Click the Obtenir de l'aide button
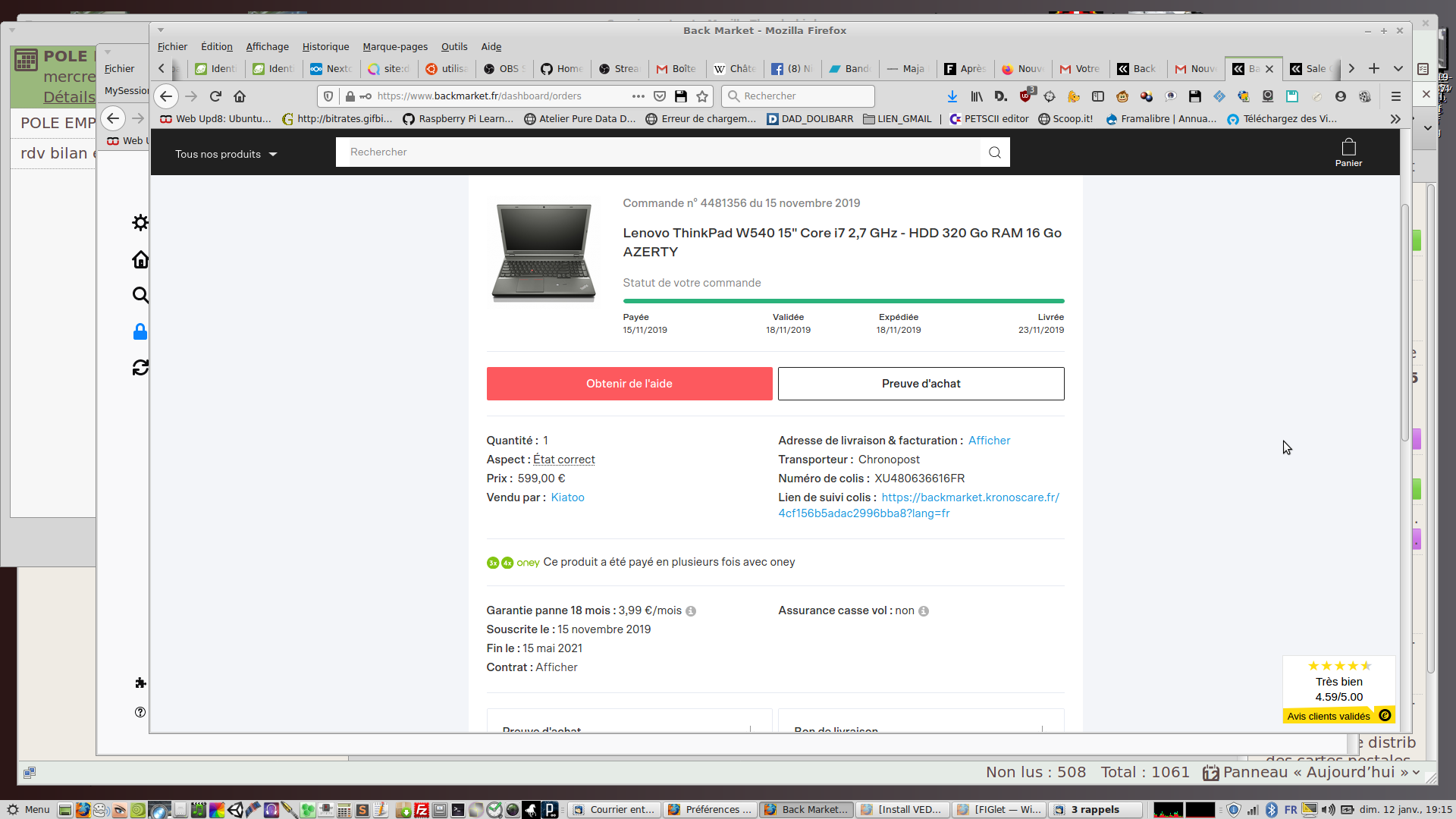This screenshot has width=1456, height=819. coord(629,384)
